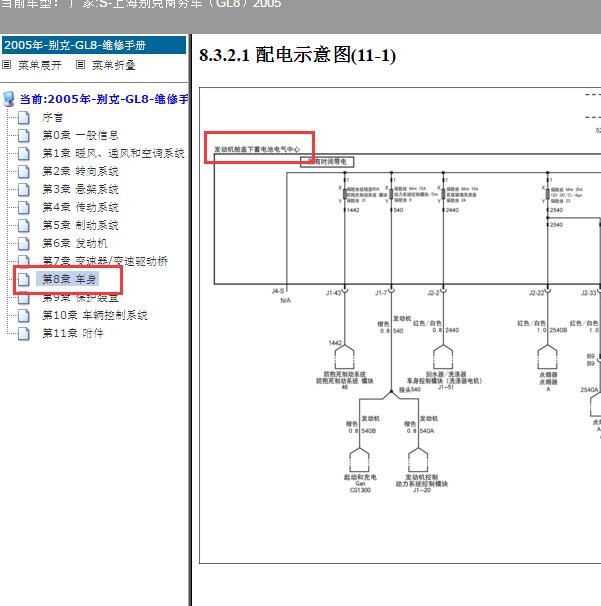This screenshot has height=606, width=601.
Task: Open chapter 第3章 悬架系统
Action: click(80, 189)
